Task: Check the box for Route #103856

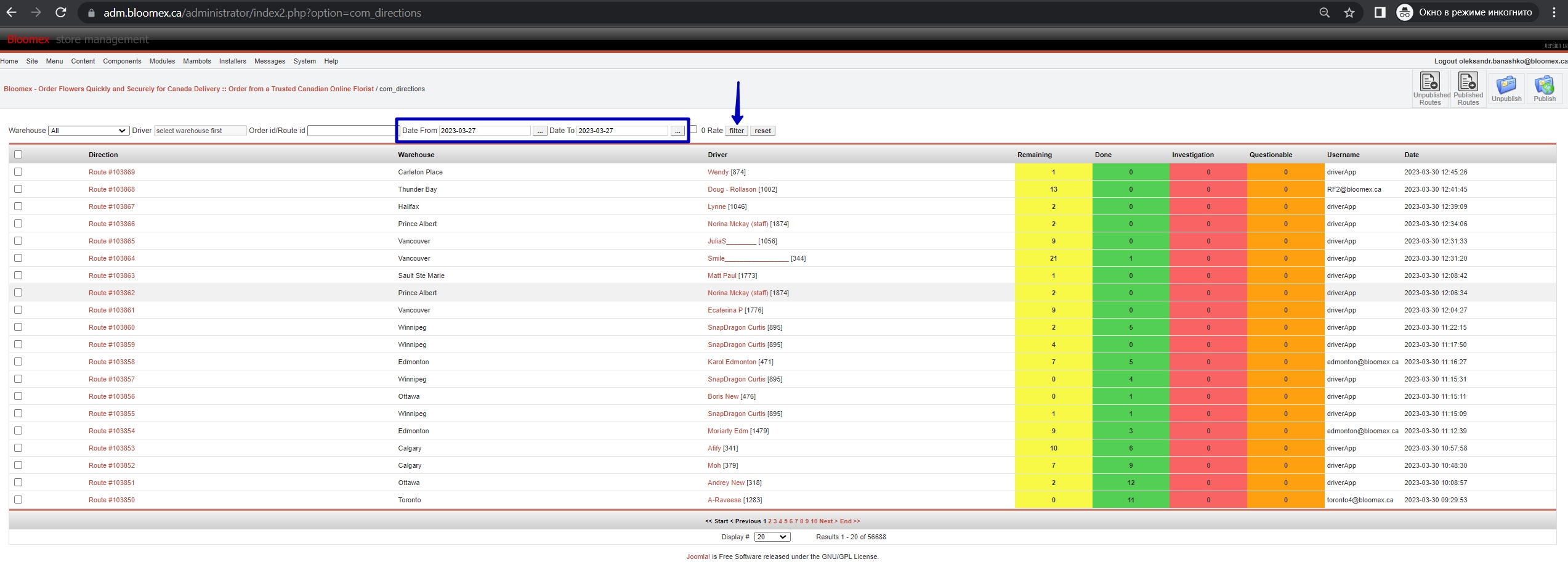Action: 18,396
